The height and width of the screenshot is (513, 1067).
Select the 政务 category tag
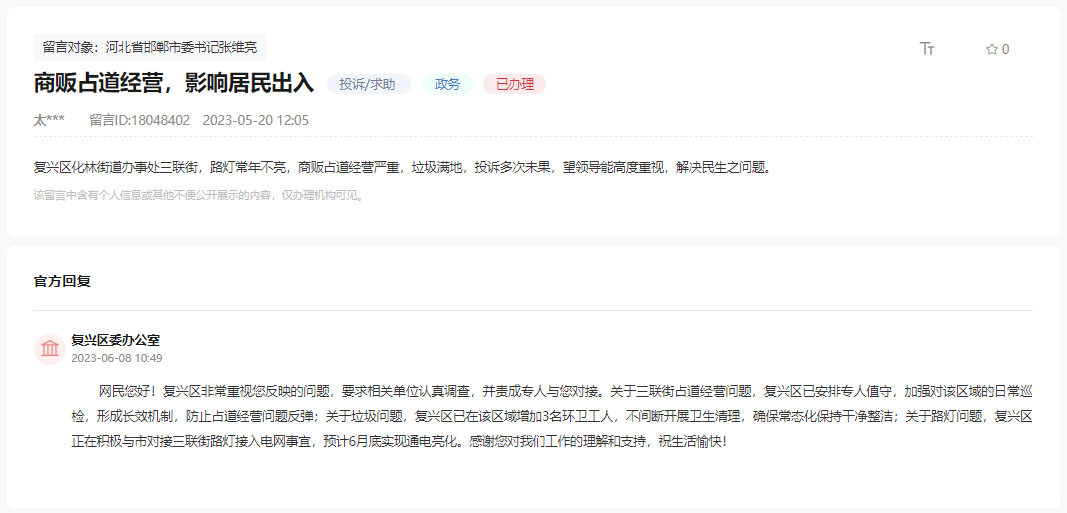448,84
